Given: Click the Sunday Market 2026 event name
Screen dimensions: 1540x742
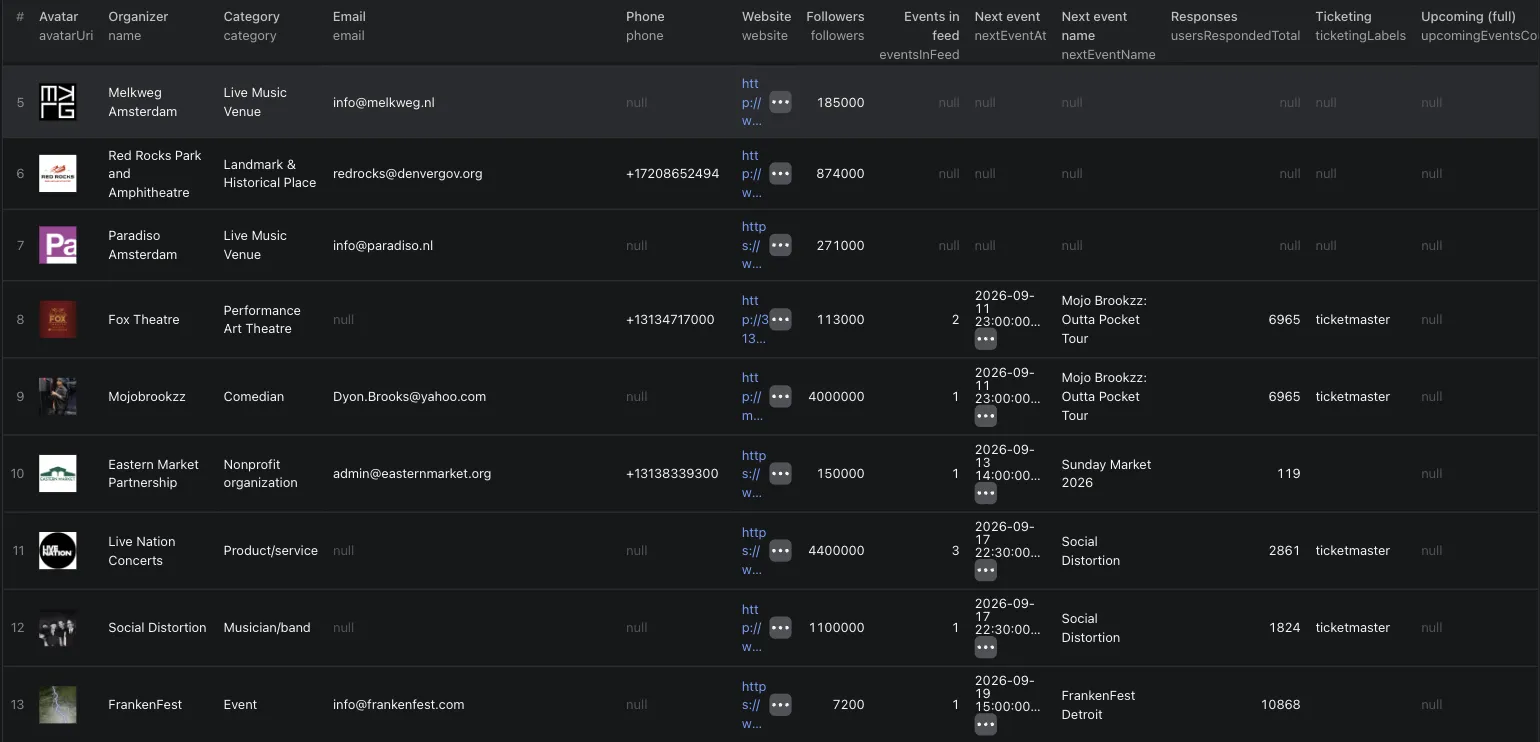Looking at the screenshot, I should (1106, 473).
